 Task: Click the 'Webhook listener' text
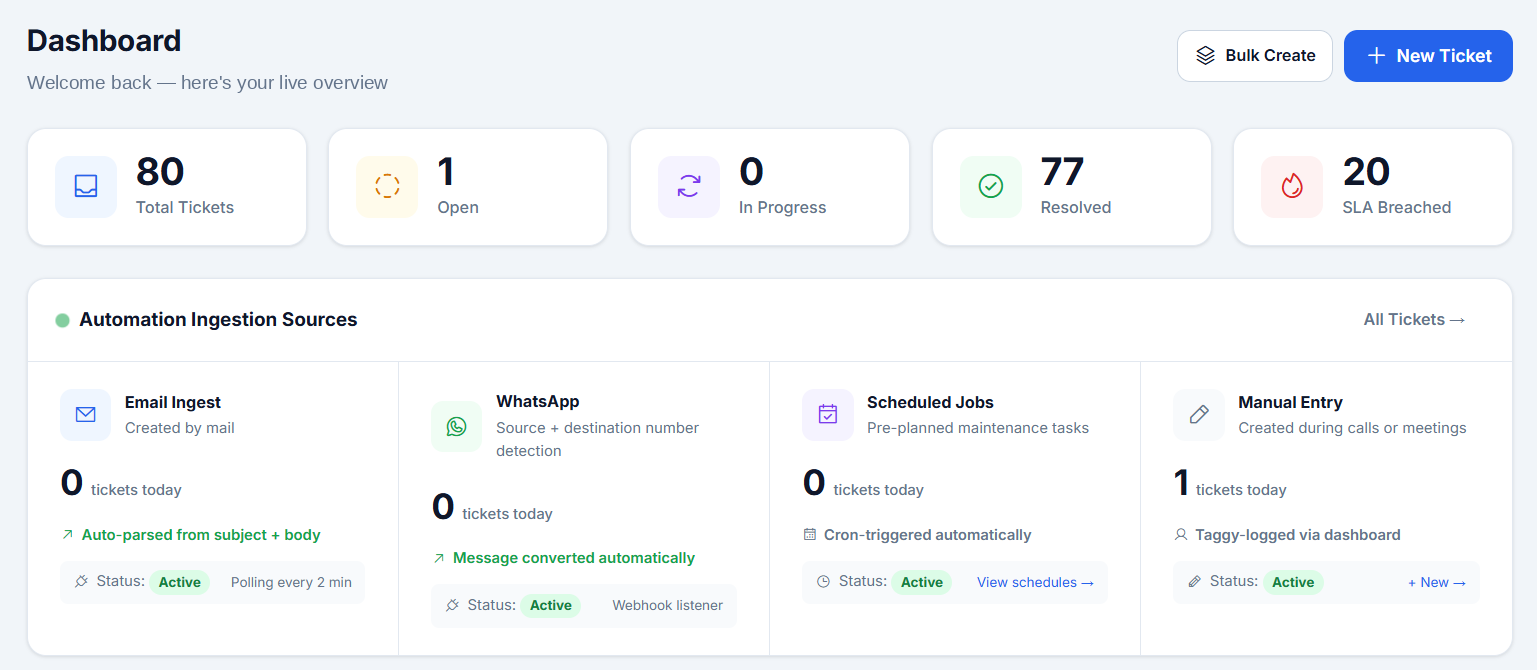click(667, 605)
